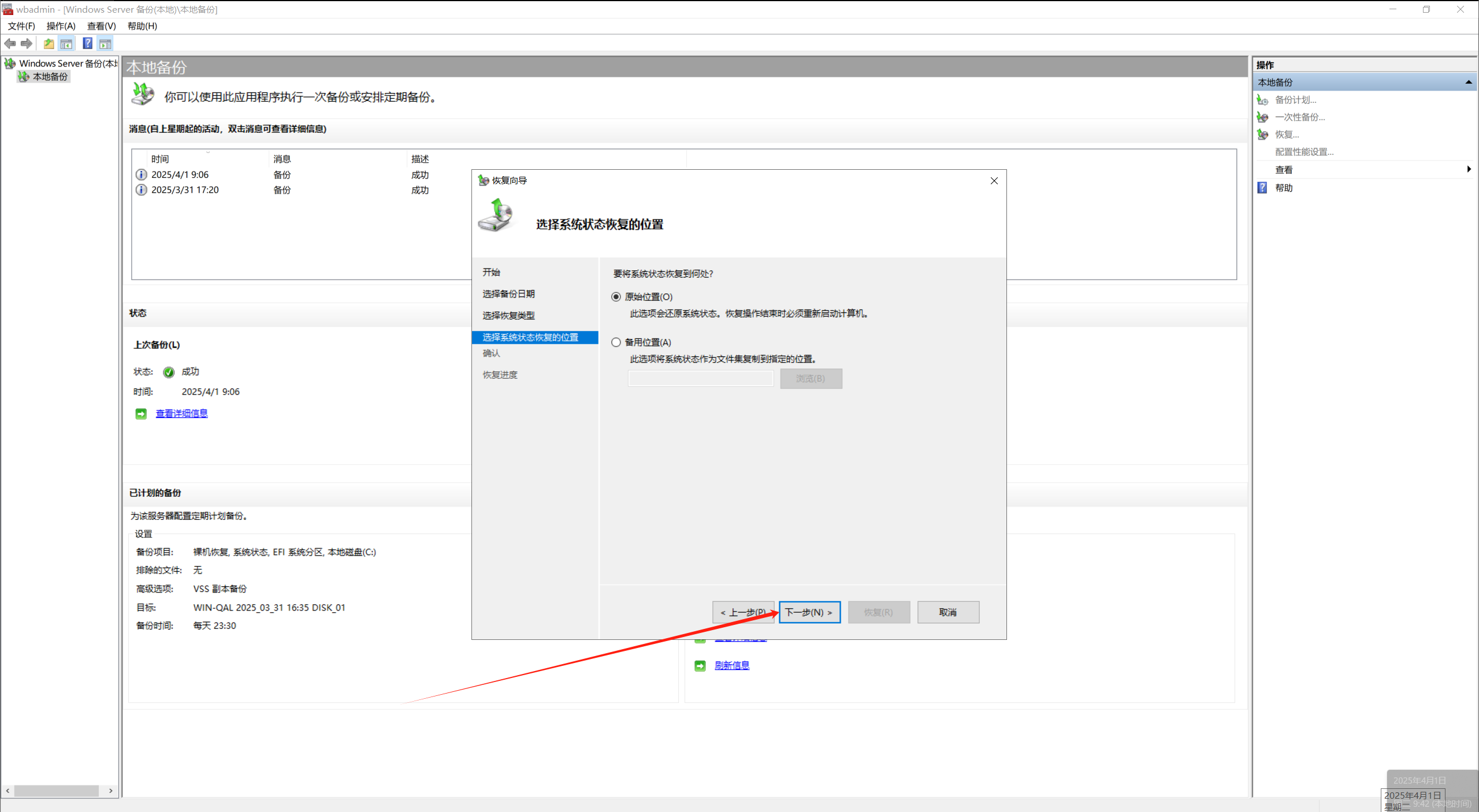1479x812 pixels.
Task: Click the 2025/4/1 9:06 backup message row
Action: 180,174
